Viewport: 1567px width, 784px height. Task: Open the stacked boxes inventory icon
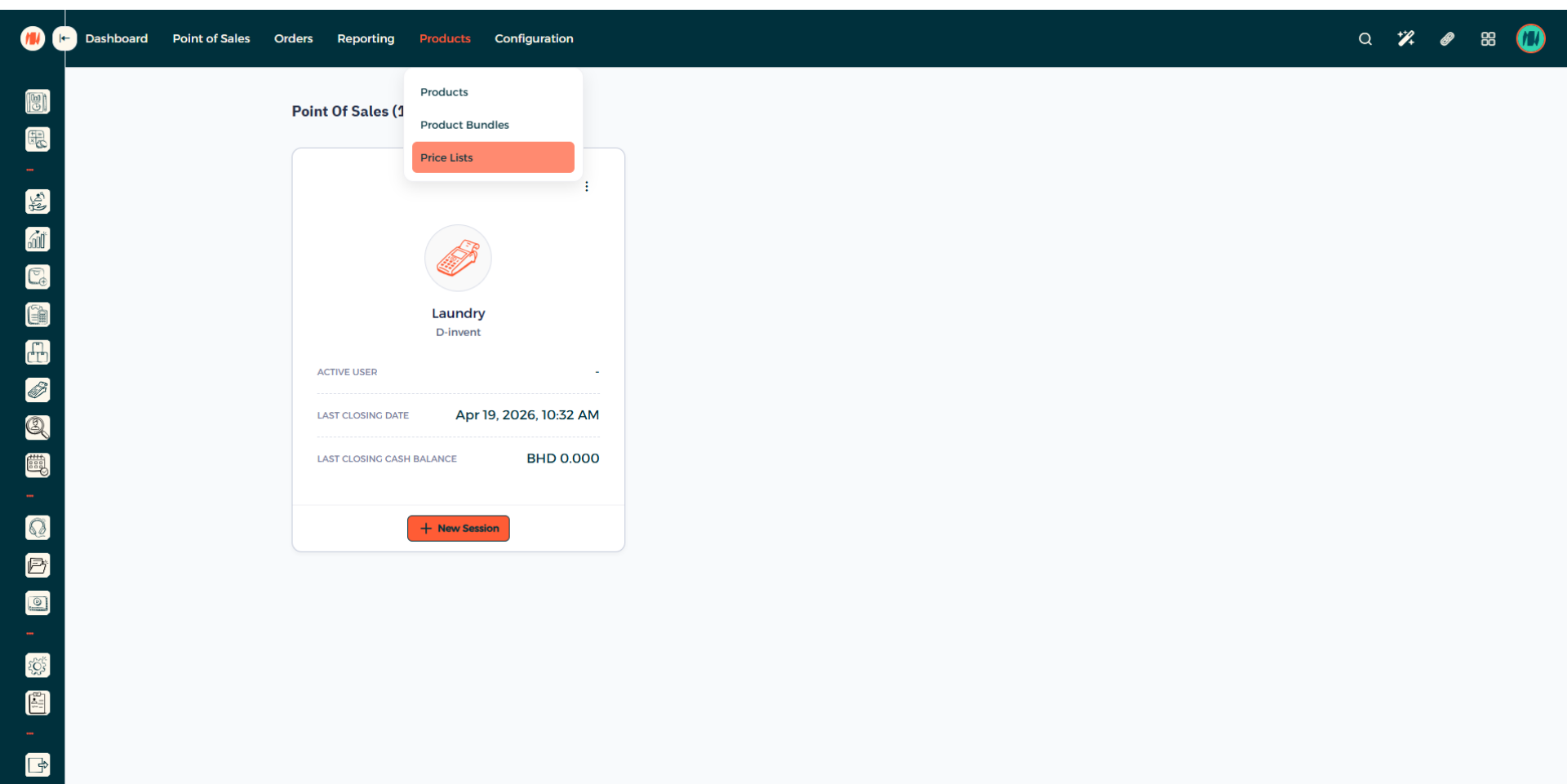38,352
